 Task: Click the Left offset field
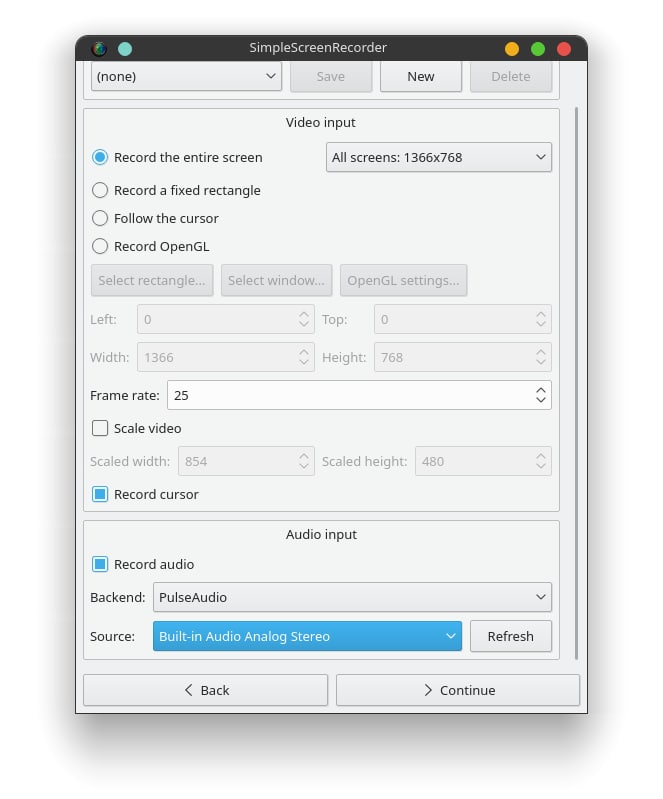(x=226, y=319)
